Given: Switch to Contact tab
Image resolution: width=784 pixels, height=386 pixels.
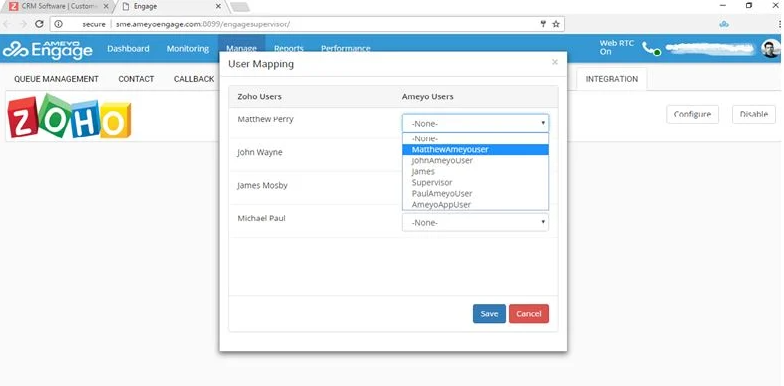Looking at the screenshot, I should [x=136, y=79].
